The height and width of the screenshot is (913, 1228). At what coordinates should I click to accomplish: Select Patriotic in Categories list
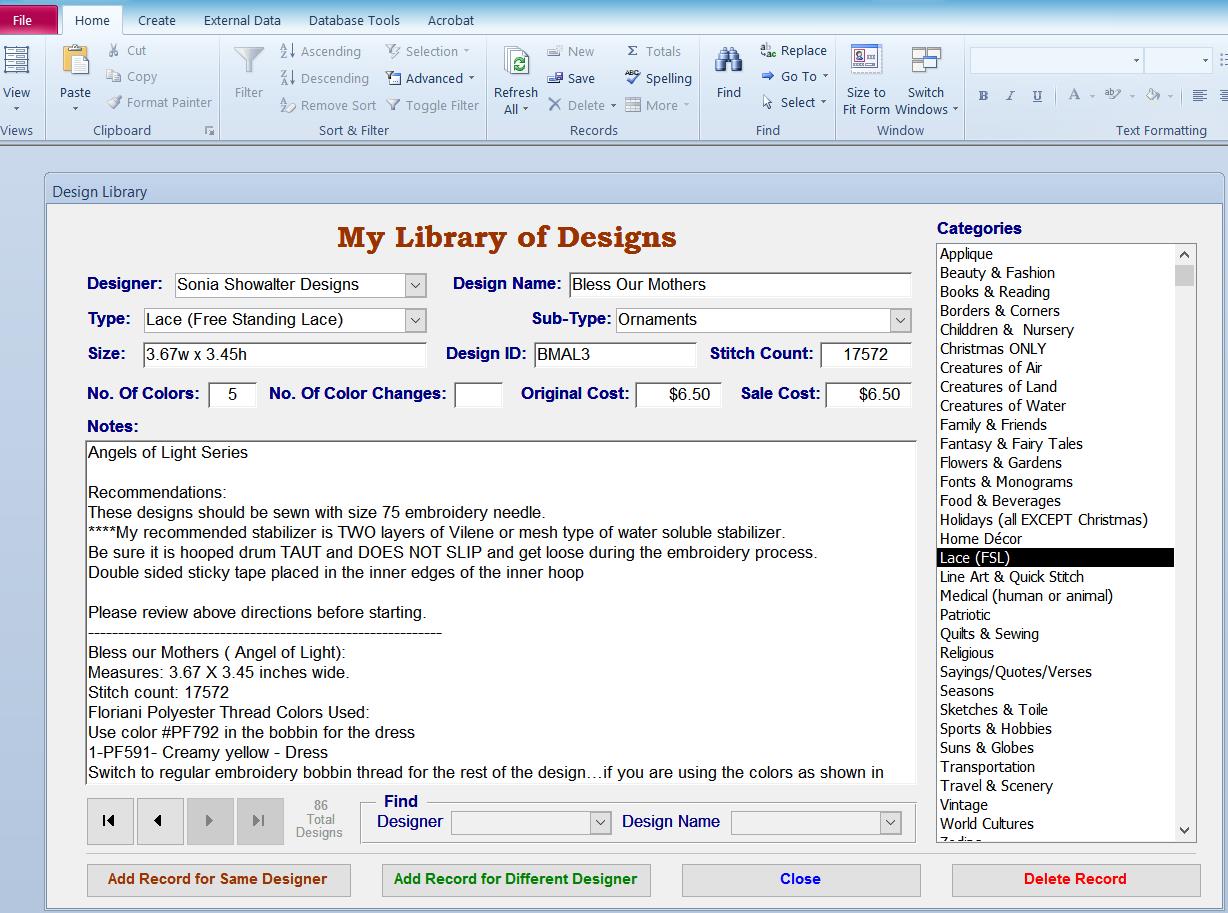tap(965, 615)
